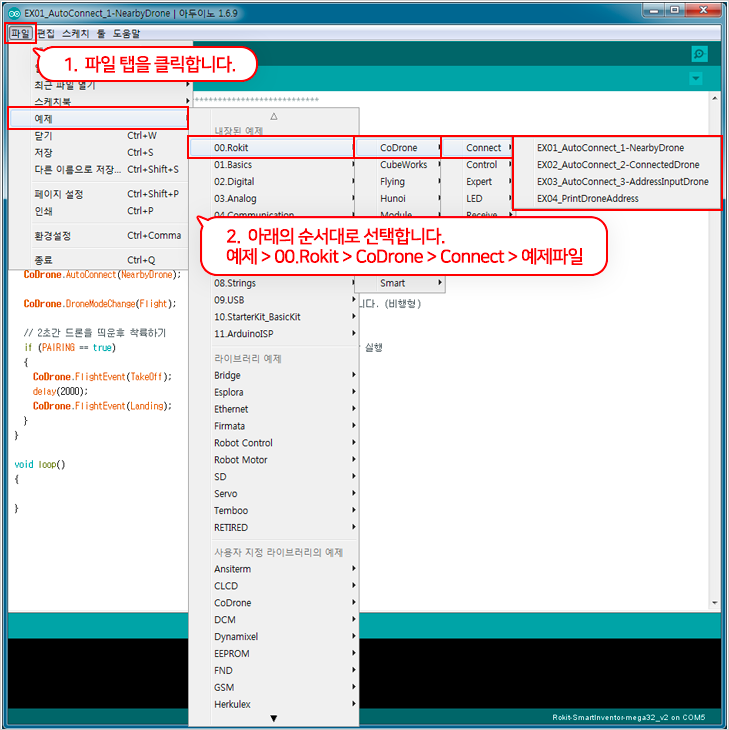The width and height of the screenshot is (729, 730).
Task: Expand the CoDrone submenu under 00.Rokit
Action: [x=398, y=148]
